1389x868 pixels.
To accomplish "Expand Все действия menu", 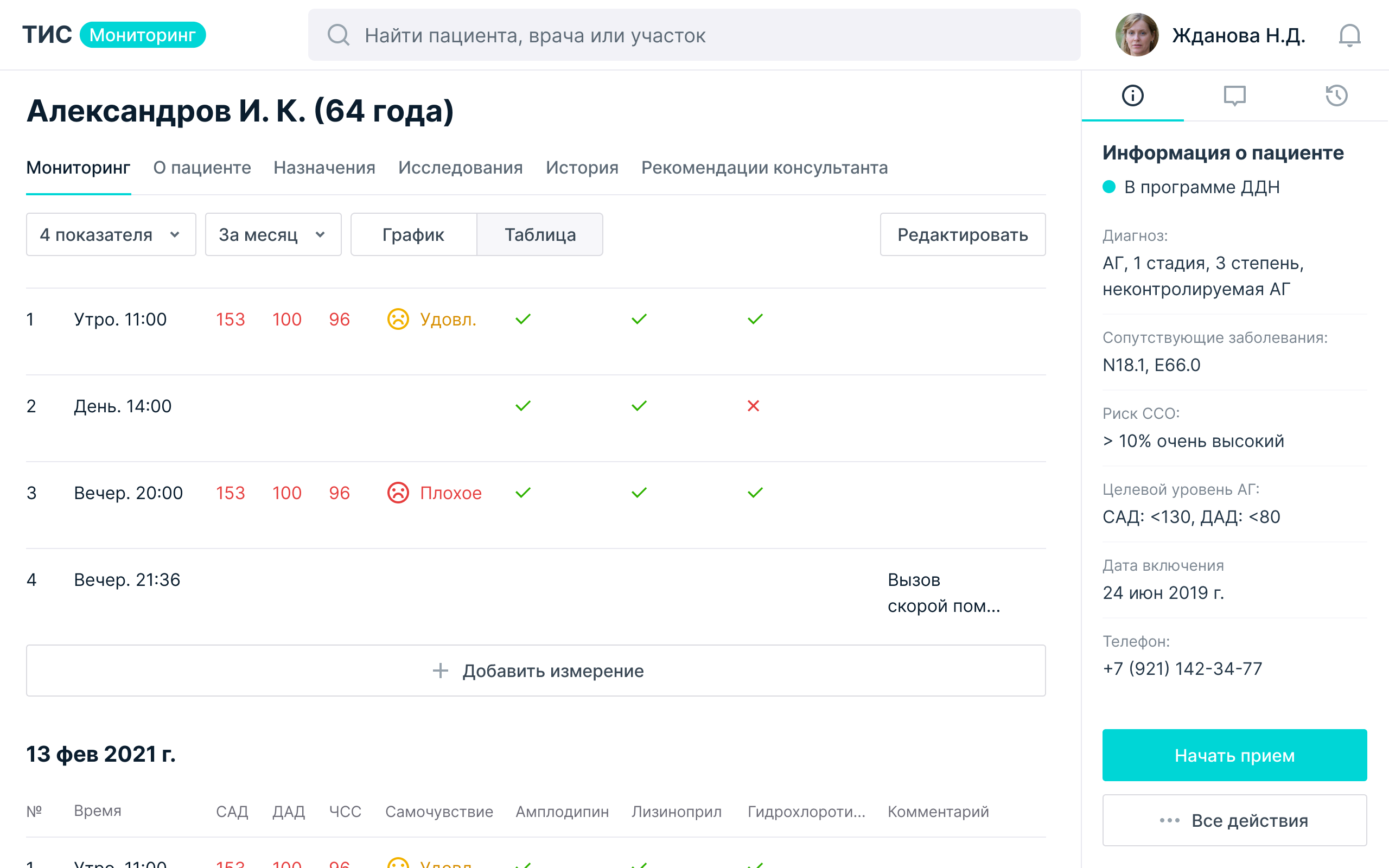I will click(x=1234, y=820).
